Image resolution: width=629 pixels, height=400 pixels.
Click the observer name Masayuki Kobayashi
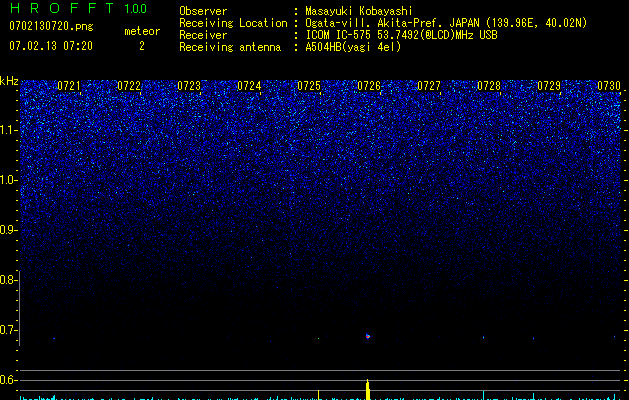tap(359, 11)
